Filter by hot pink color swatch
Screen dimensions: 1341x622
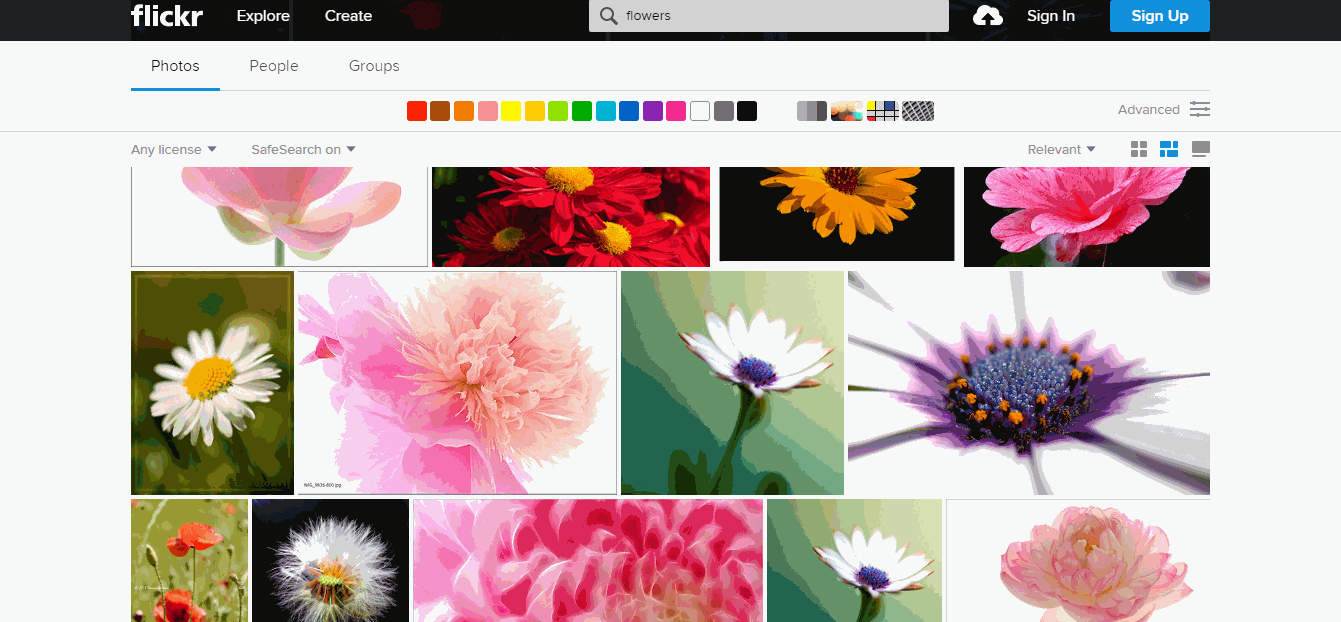coord(676,111)
